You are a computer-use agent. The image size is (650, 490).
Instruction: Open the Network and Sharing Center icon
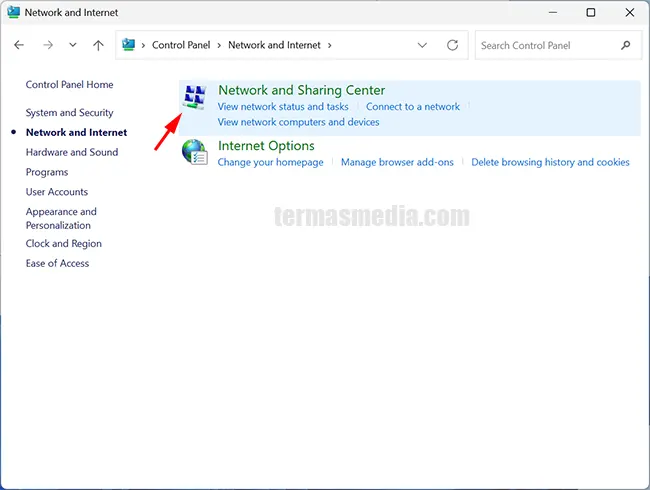click(194, 97)
